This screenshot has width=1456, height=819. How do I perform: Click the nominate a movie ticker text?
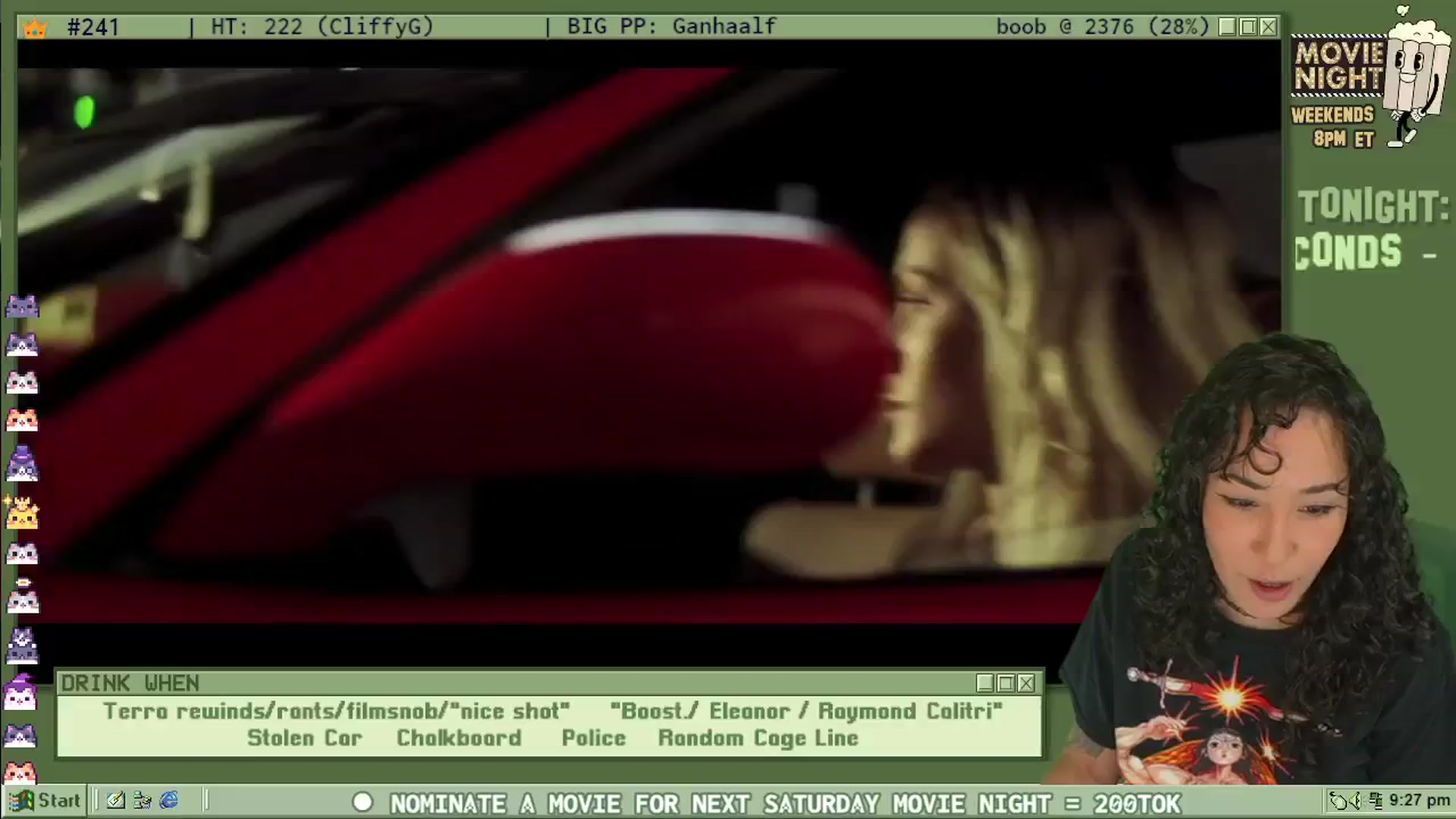pyautogui.click(x=785, y=803)
